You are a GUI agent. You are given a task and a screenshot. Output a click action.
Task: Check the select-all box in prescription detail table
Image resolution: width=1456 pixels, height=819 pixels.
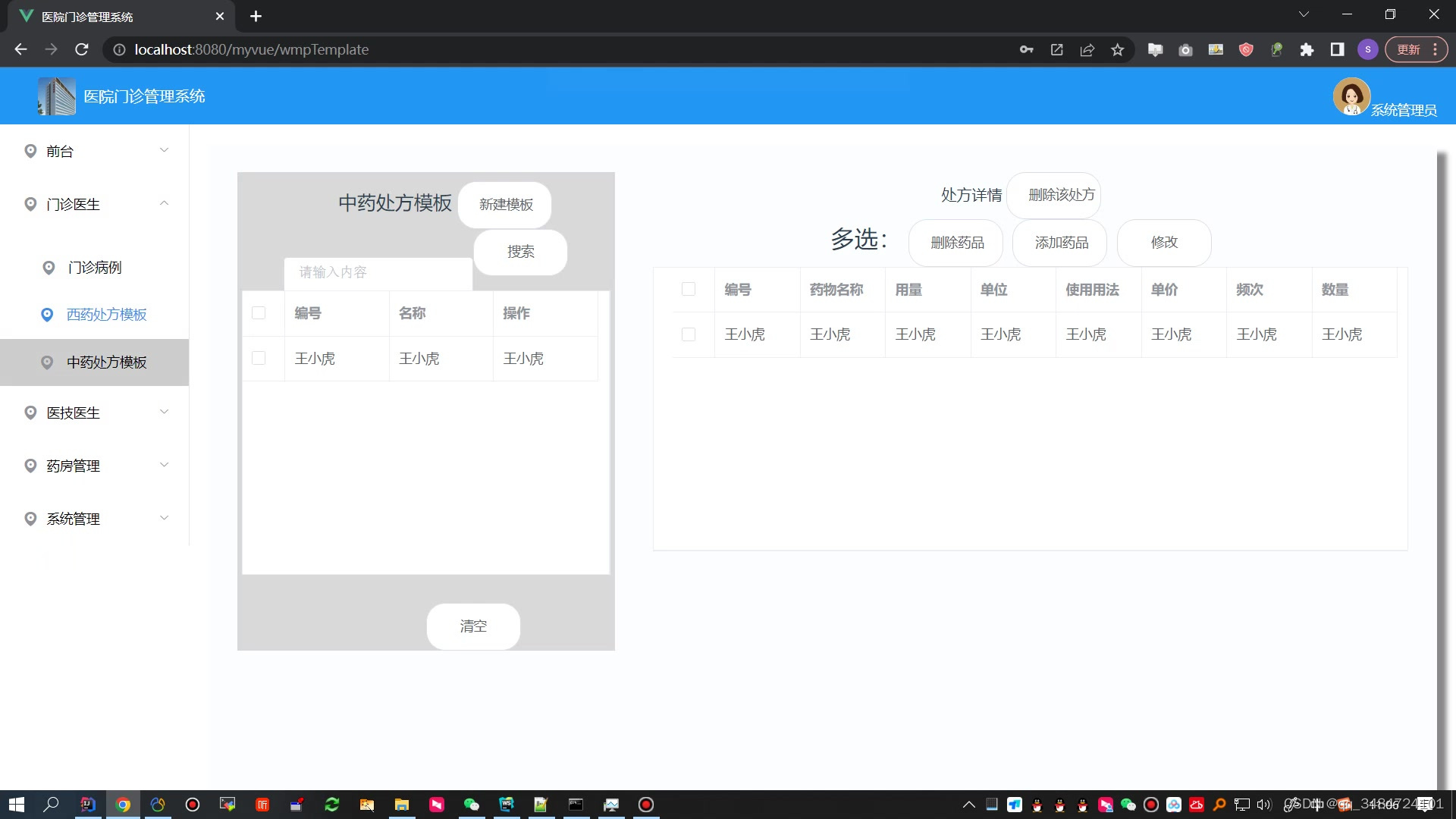tap(689, 289)
